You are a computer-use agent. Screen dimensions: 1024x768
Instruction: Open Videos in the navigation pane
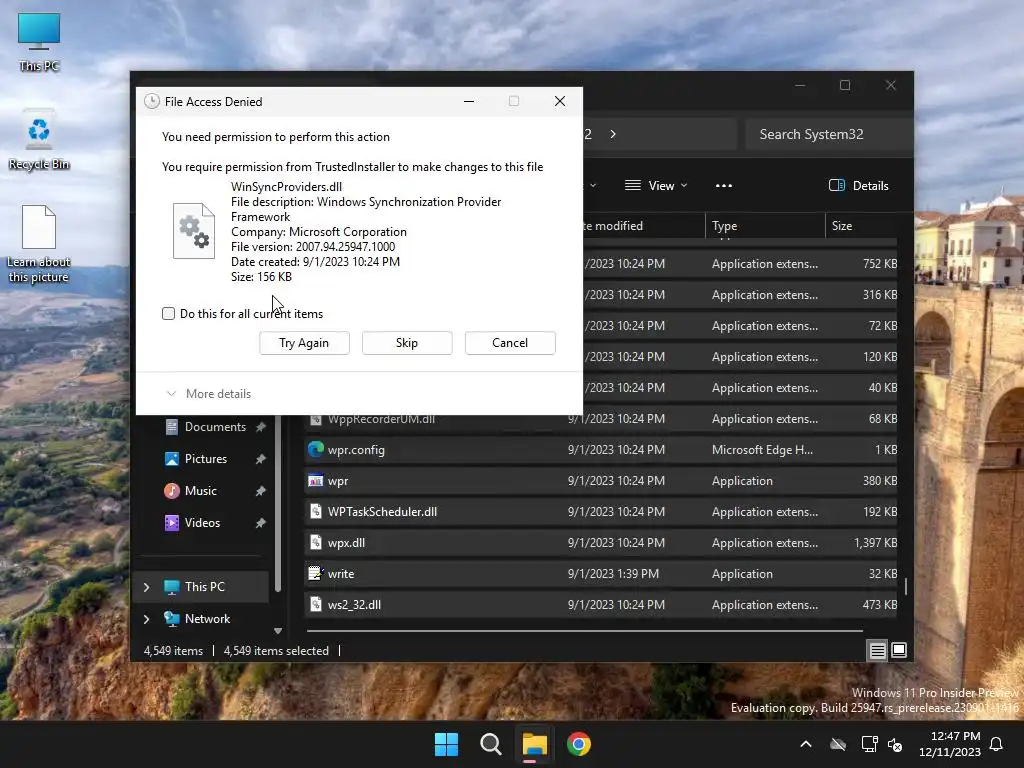[x=202, y=523]
